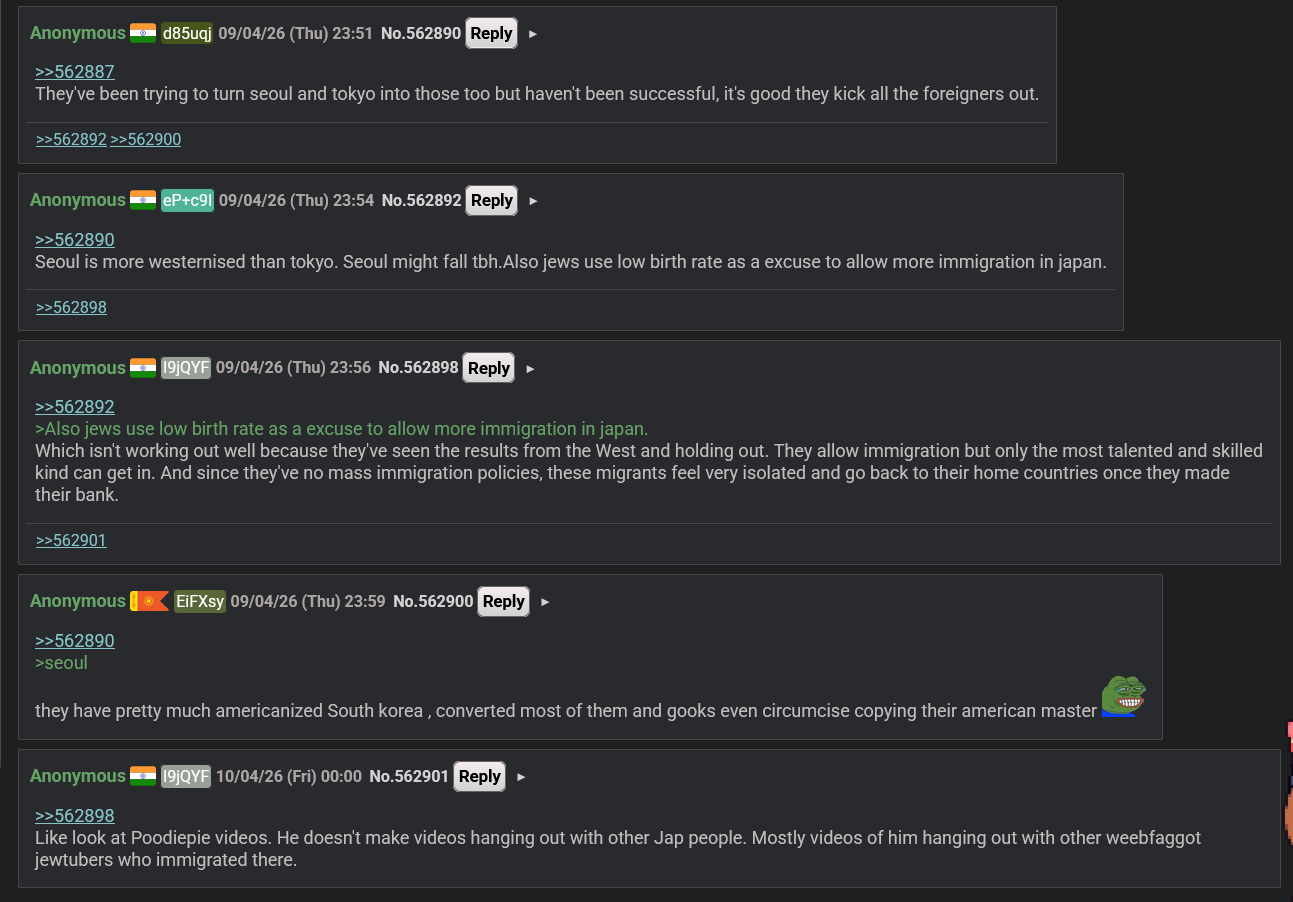Open post menu arrow for No.562900
The height and width of the screenshot is (902, 1293).
(545, 602)
